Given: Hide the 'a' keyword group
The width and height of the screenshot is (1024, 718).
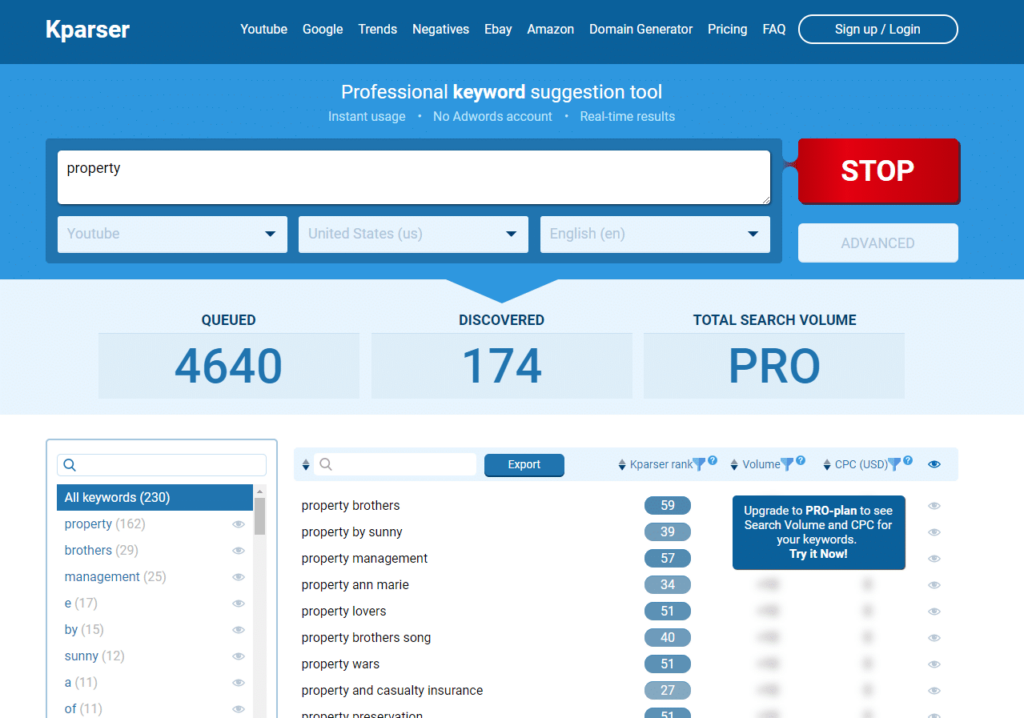Looking at the screenshot, I should click(x=238, y=683).
